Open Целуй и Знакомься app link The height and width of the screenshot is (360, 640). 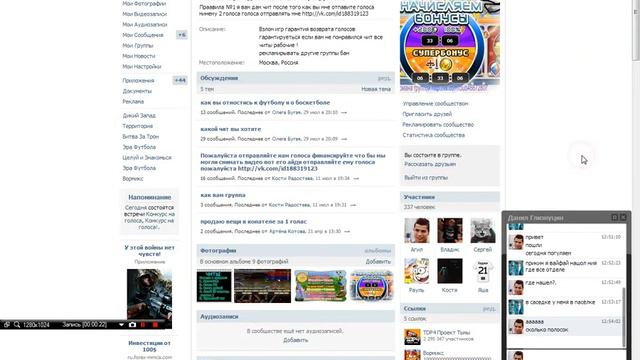147,158
